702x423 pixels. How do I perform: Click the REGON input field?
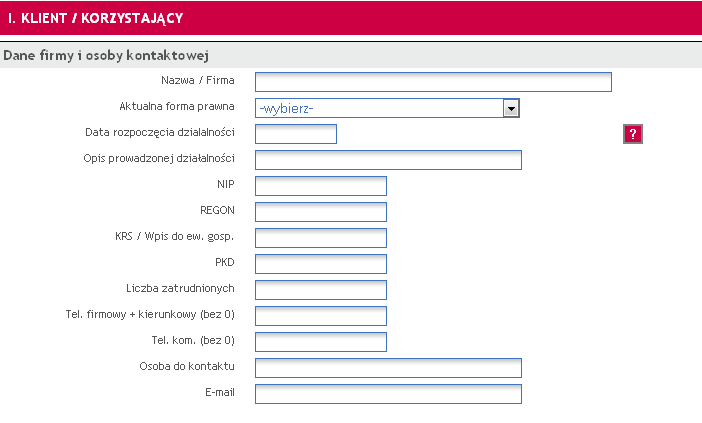[x=321, y=212]
